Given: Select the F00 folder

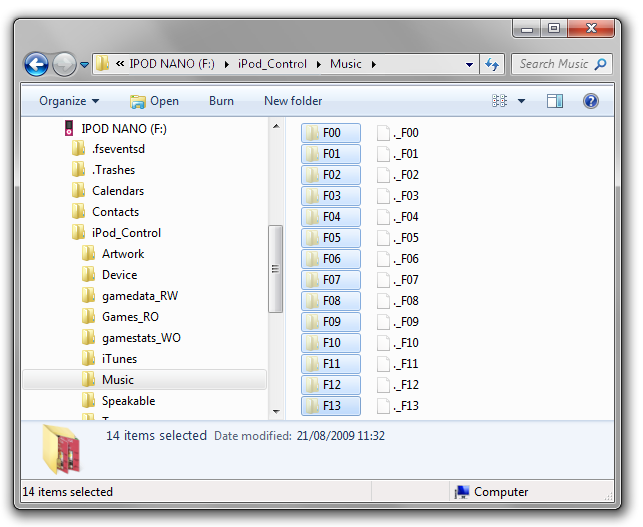Looking at the screenshot, I should coord(331,133).
